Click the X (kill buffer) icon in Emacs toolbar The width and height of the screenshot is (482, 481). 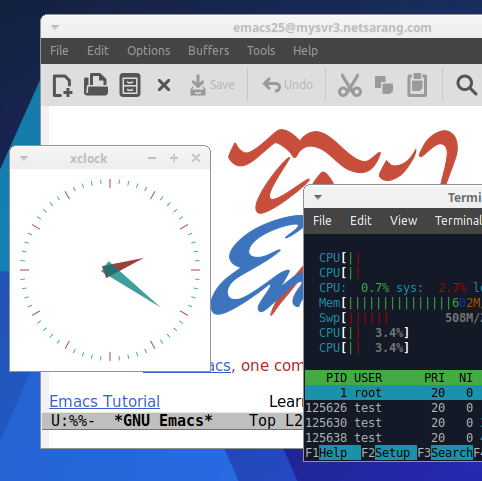point(164,85)
